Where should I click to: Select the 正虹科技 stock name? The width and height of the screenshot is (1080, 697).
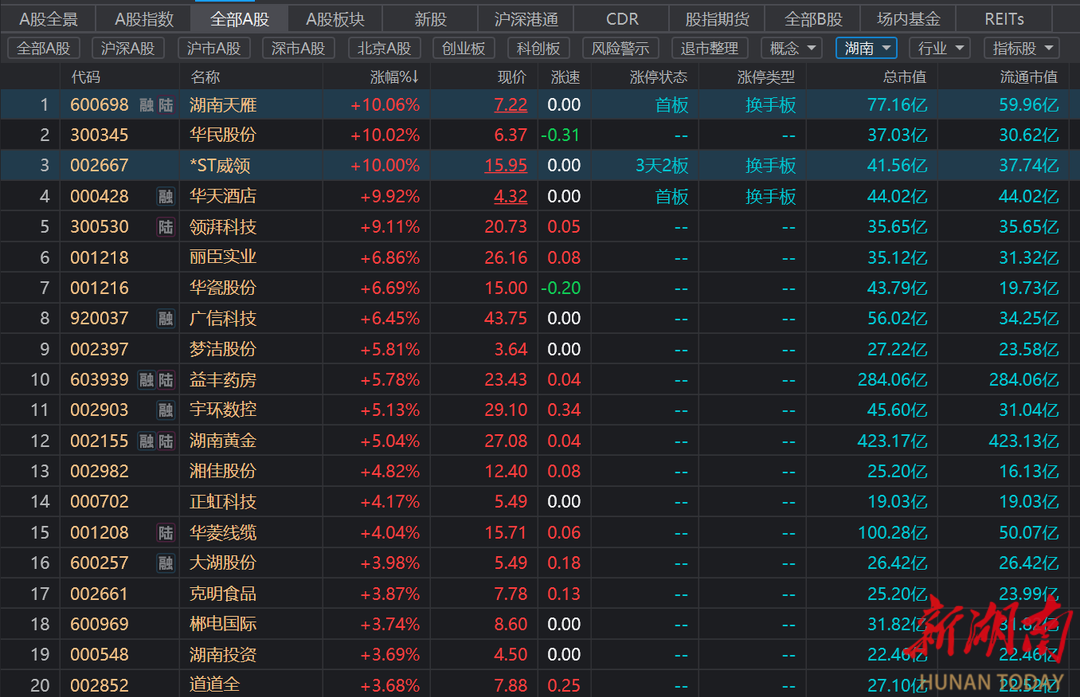223,502
